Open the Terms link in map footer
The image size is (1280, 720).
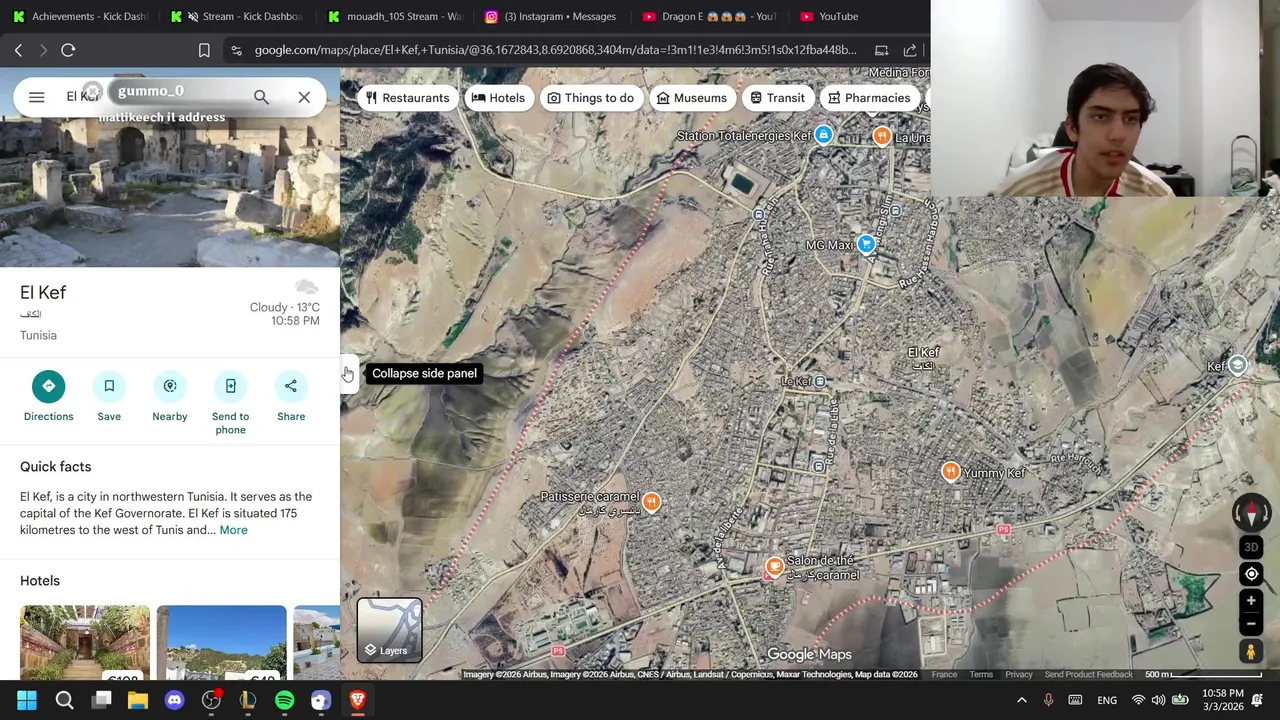click(x=981, y=675)
